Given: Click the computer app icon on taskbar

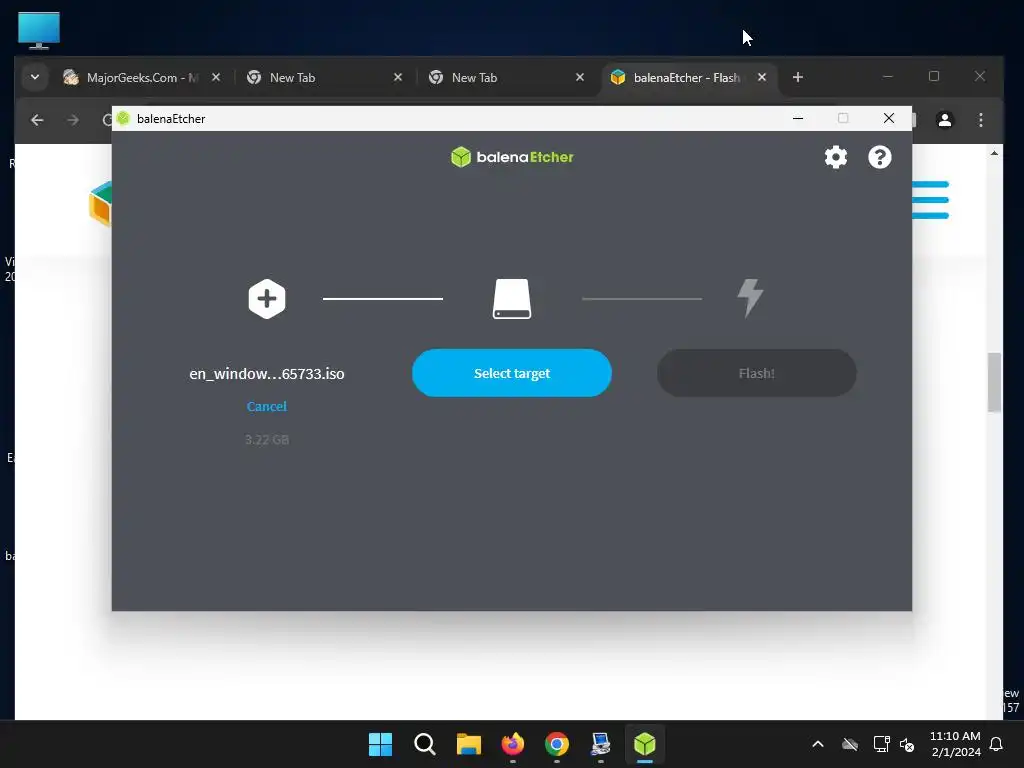Looking at the screenshot, I should 600,744.
